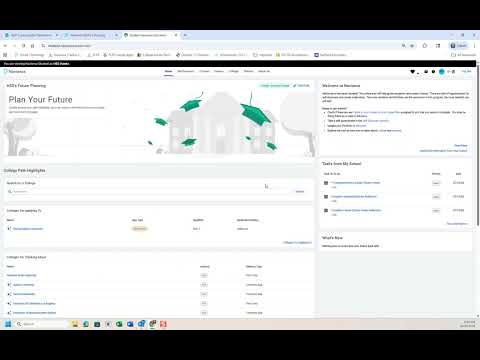The height and width of the screenshot is (360, 480).
Task: Open third task link in Tasks from My School
Action: [x=356, y=210]
